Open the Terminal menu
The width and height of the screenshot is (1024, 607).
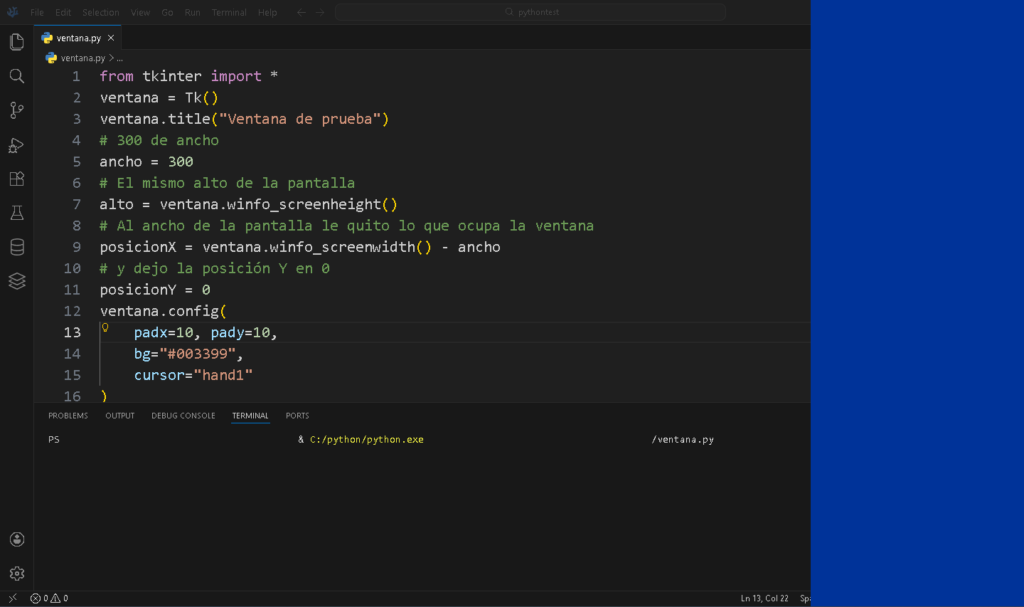[229, 12]
